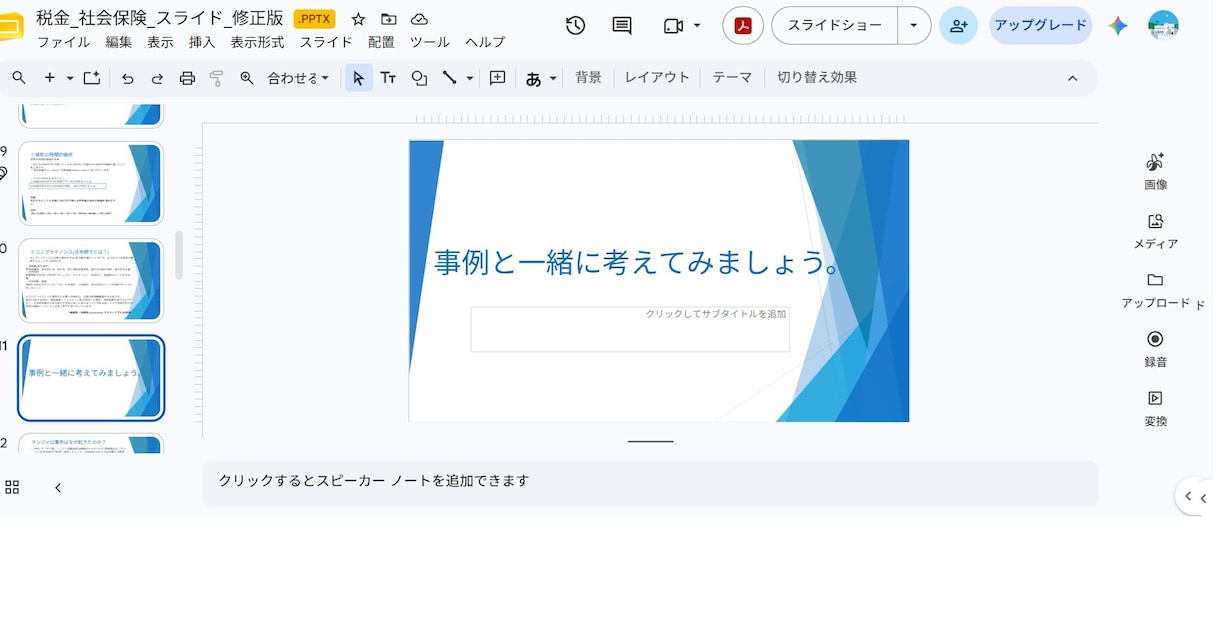Check cloud document status icon
The height and width of the screenshot is (641, 1220).
click(x=420, y=19)
